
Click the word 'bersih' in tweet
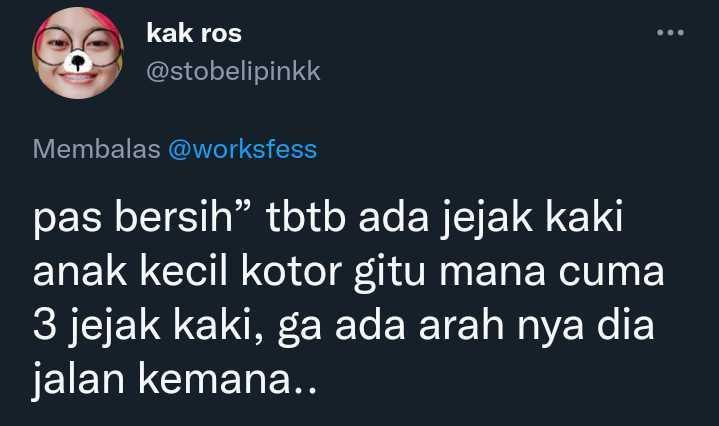(x=175, y=216)
